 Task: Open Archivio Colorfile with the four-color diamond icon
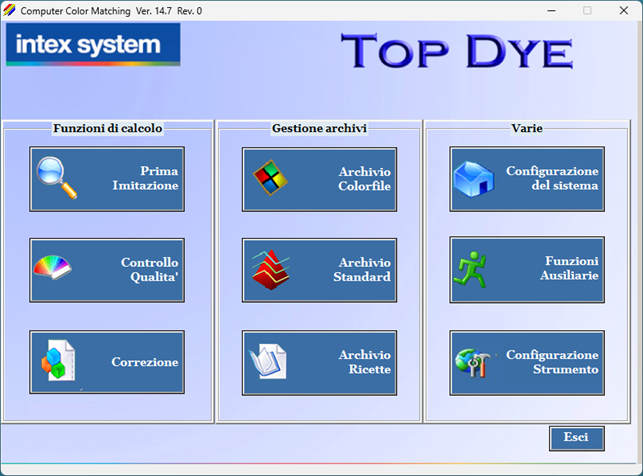click(319, 179)
